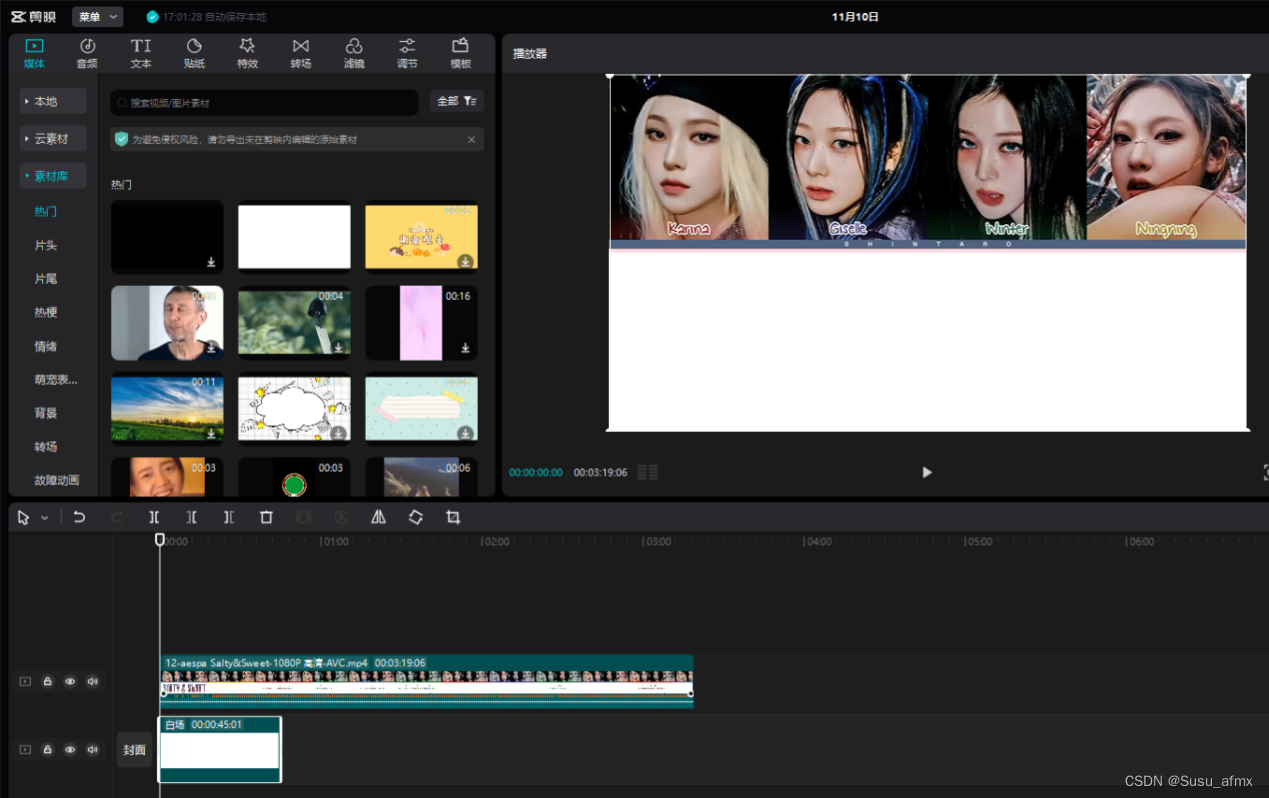The height and width of the screenshot is (798, 1269).
Task: Select the 片尾 outro category
Action: coord(45,278)
